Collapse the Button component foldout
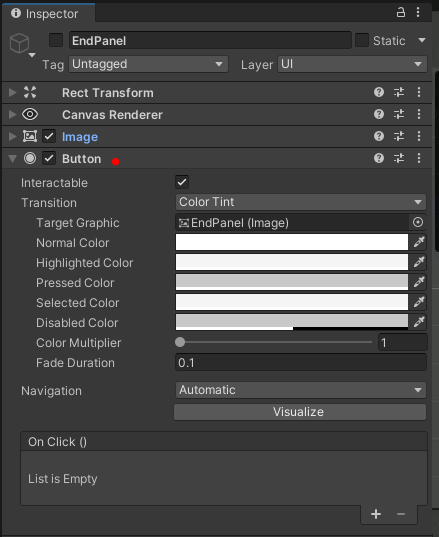439x537 pixels. [x=13, y=159]
